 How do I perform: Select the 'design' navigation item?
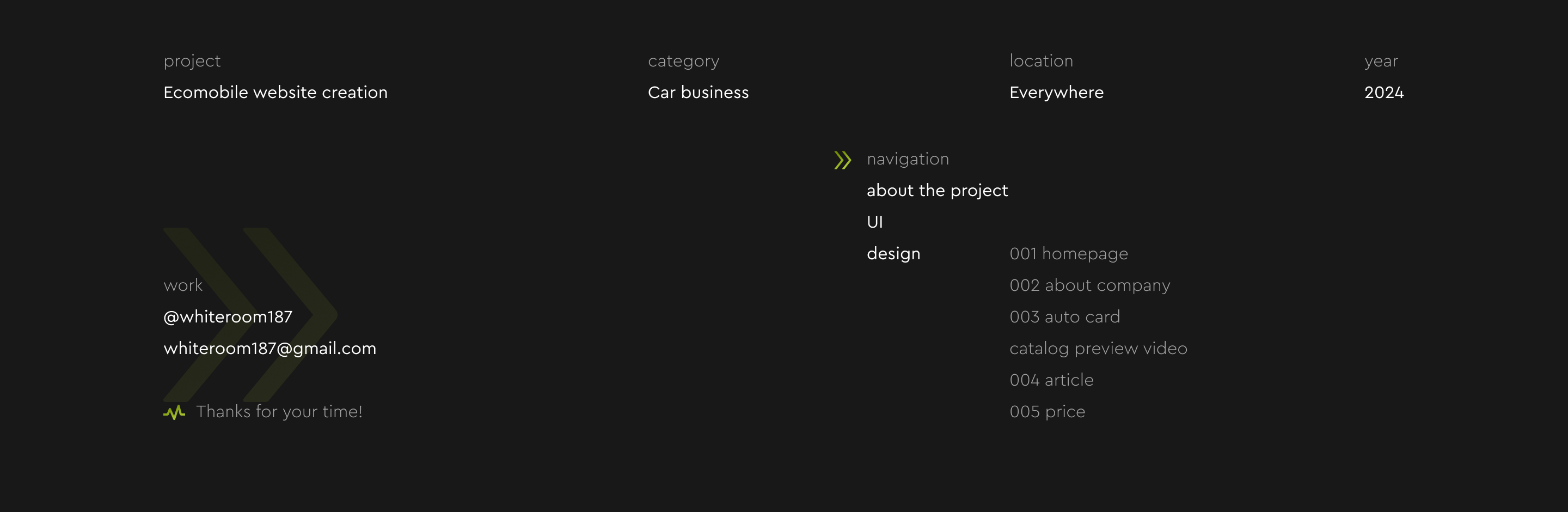(x=893, y=254)
